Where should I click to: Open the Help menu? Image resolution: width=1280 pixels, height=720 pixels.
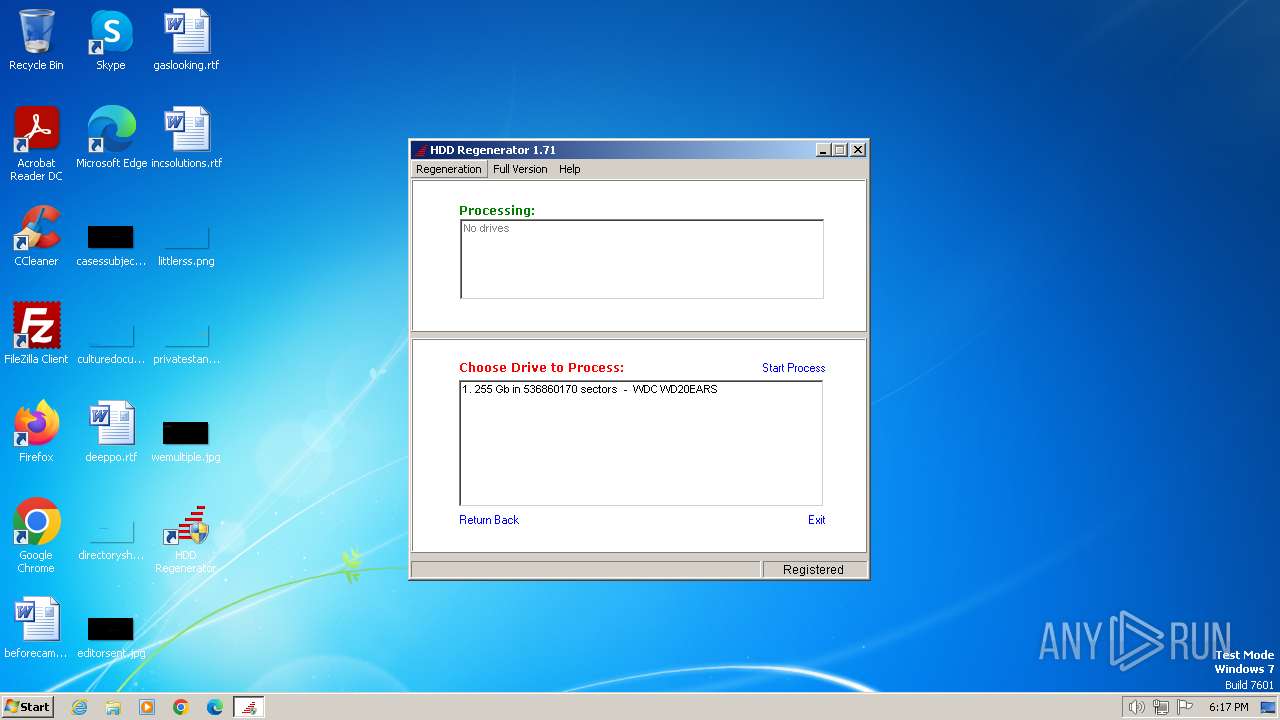[569, 169]
